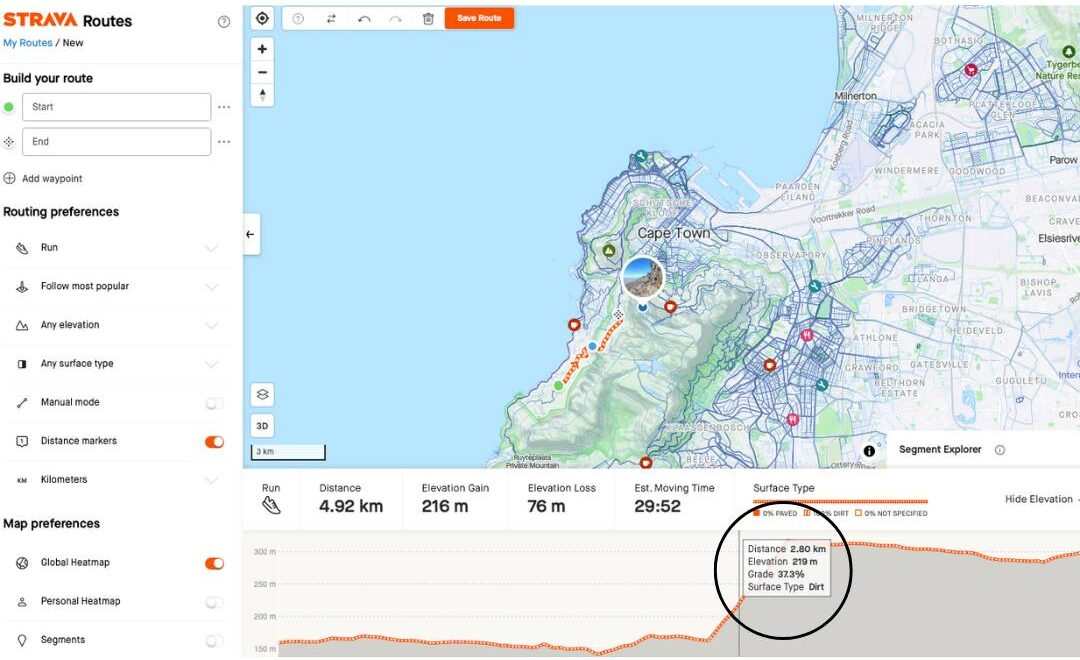The width and height of the screenshot is (1080, 660).
Task: Click the Milnerton map label
Action: tap(855, 96)
